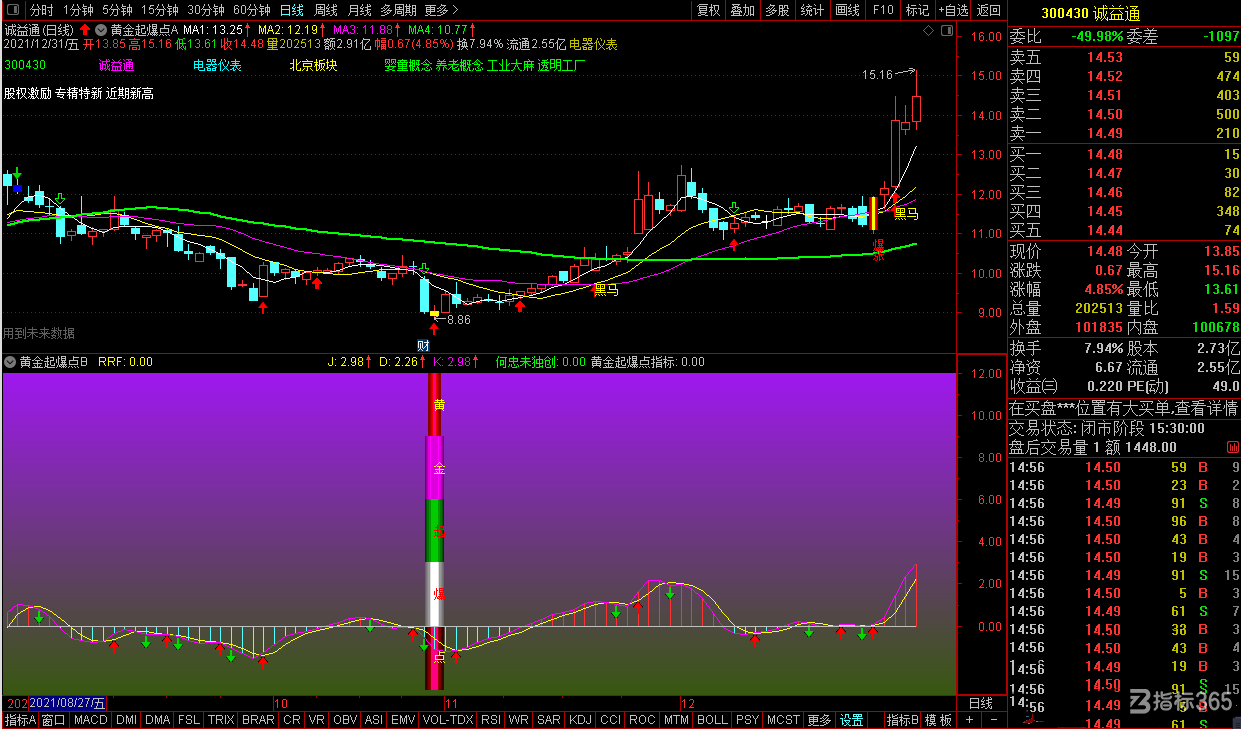Click the 养老概念 concept link
1241x729 pixels.
pos(459,66)
